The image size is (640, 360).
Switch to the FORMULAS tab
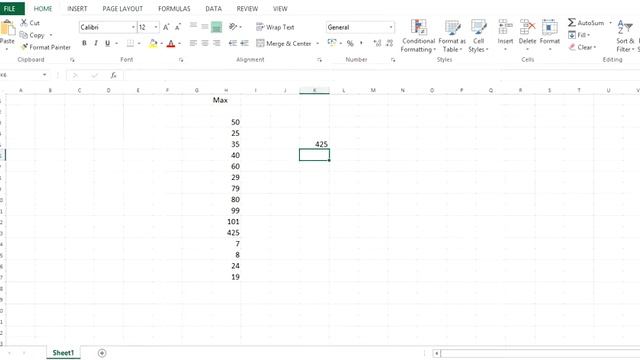(x=174, y=9)
